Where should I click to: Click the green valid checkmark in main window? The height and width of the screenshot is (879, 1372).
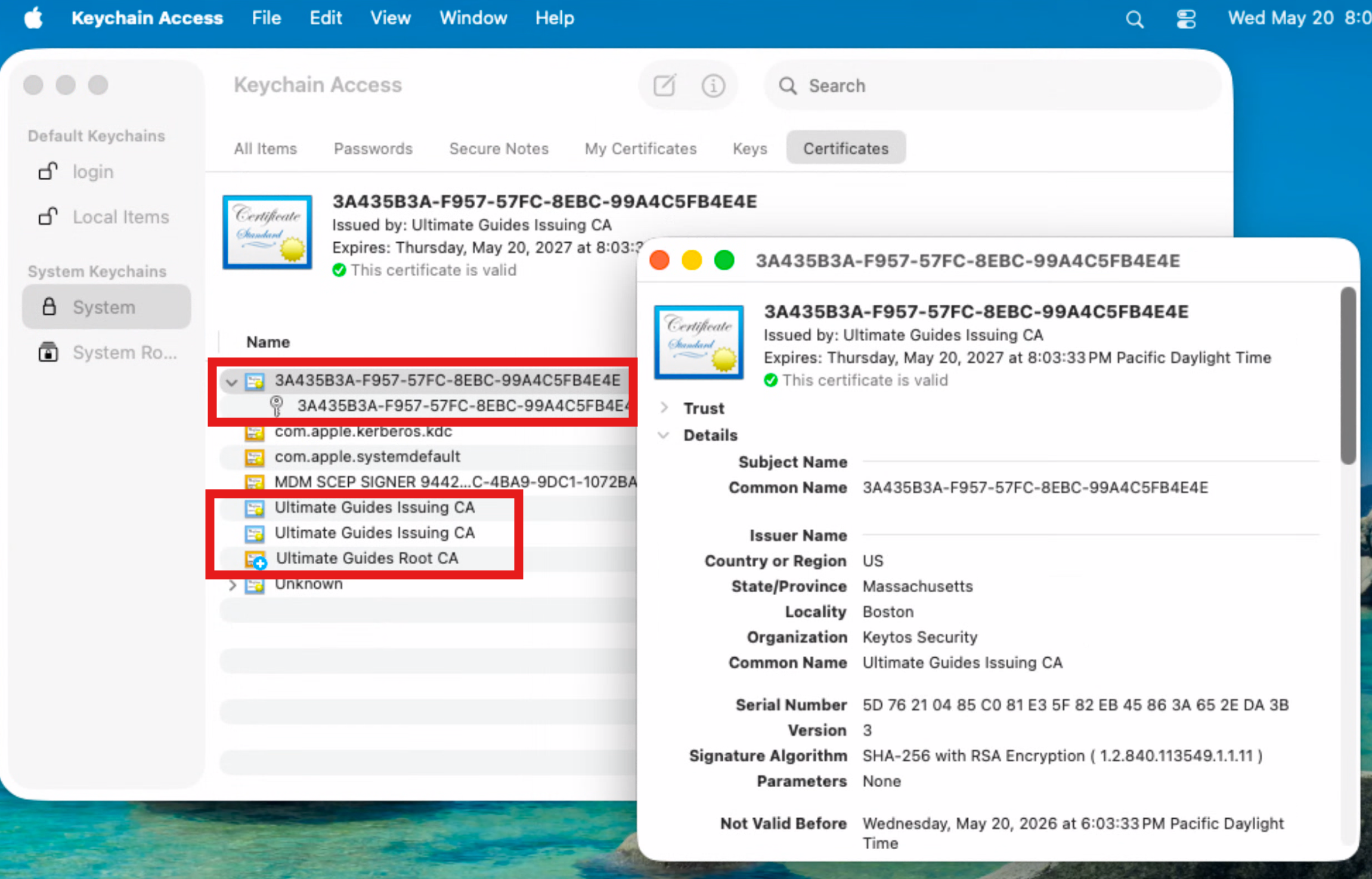coord(339,270)
